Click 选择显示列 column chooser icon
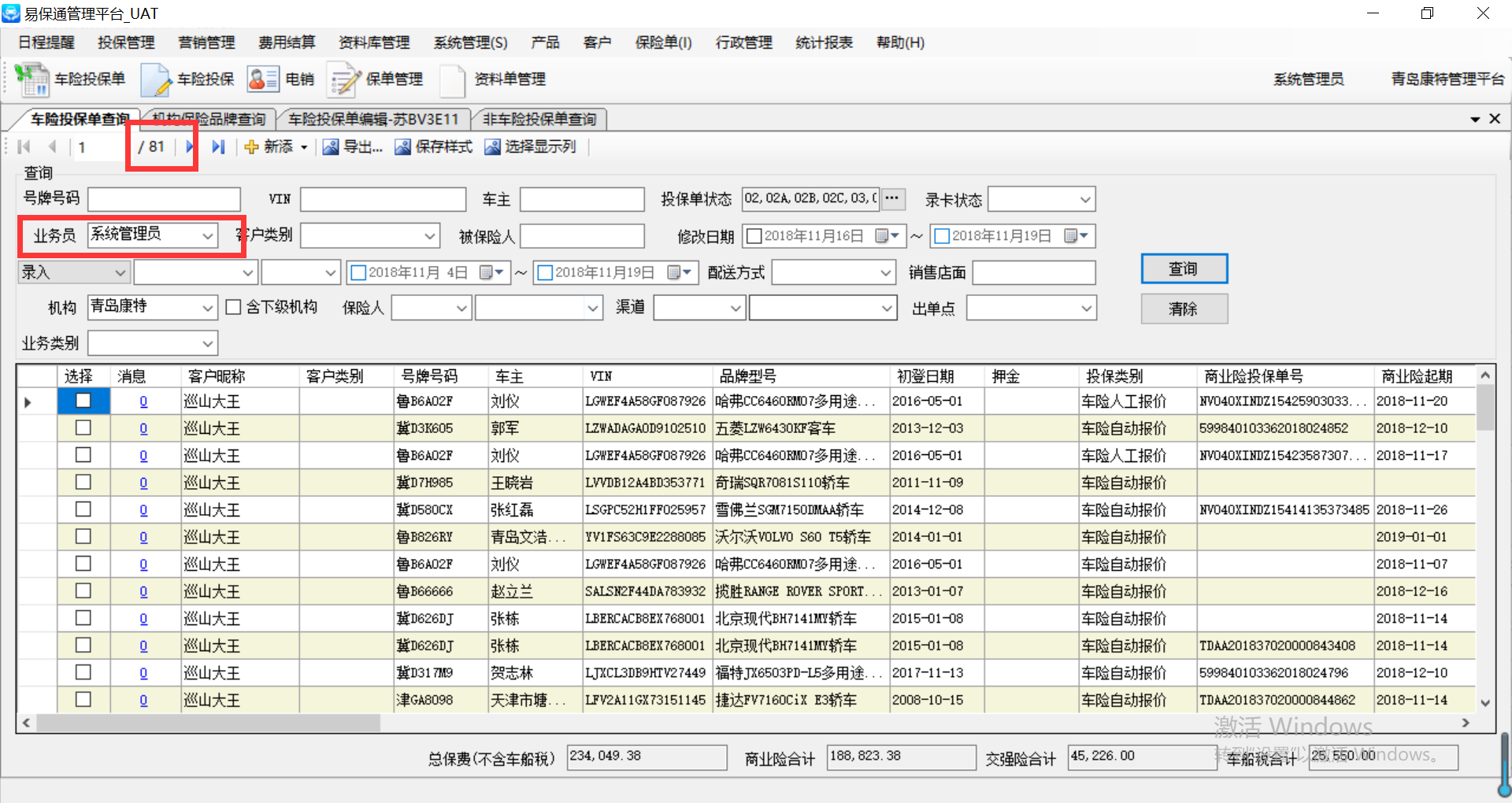 [492, 147]
